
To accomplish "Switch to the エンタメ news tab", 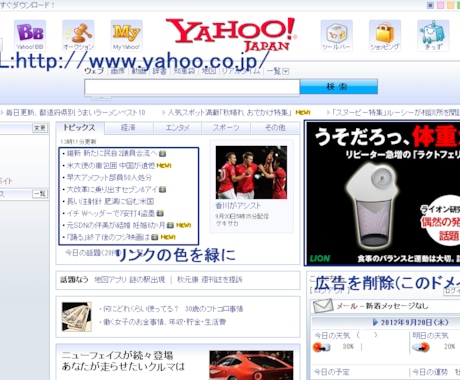I will (x=177, y=128).
